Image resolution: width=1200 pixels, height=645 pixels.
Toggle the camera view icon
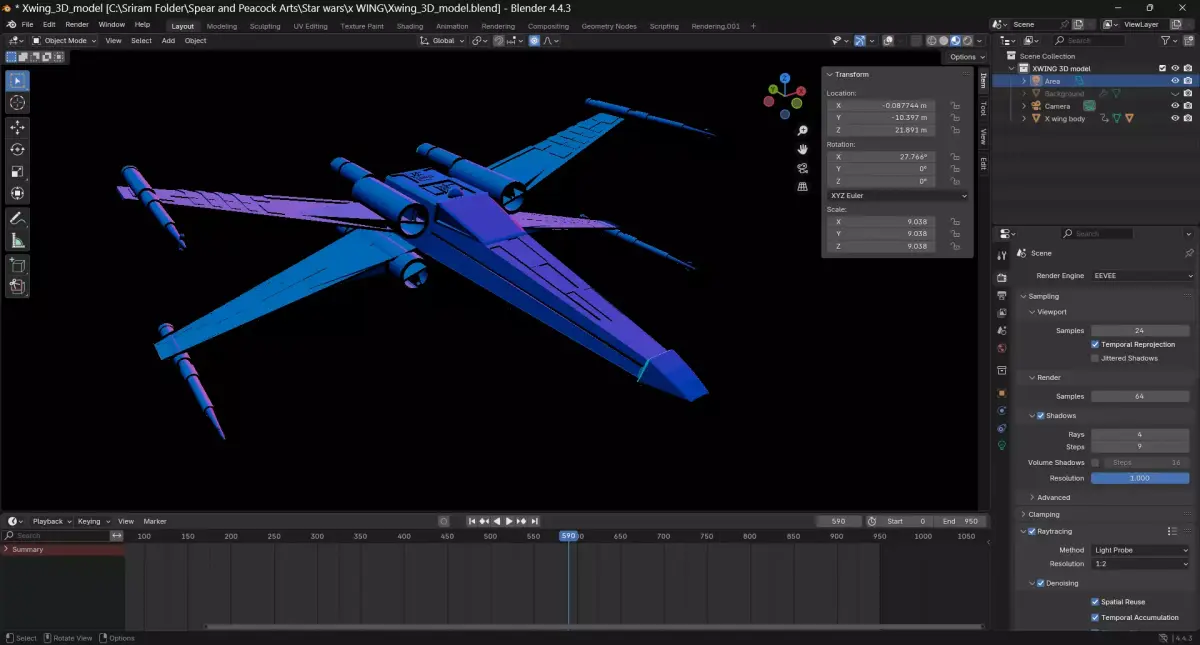pyautogui.click(x=802, y=168)
